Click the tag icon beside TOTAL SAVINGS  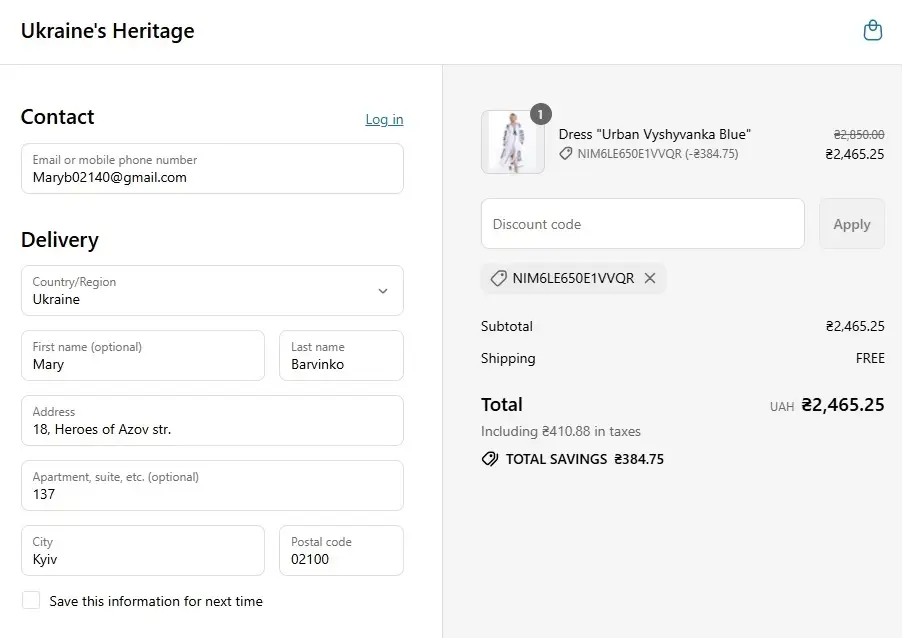coord(489,459)
